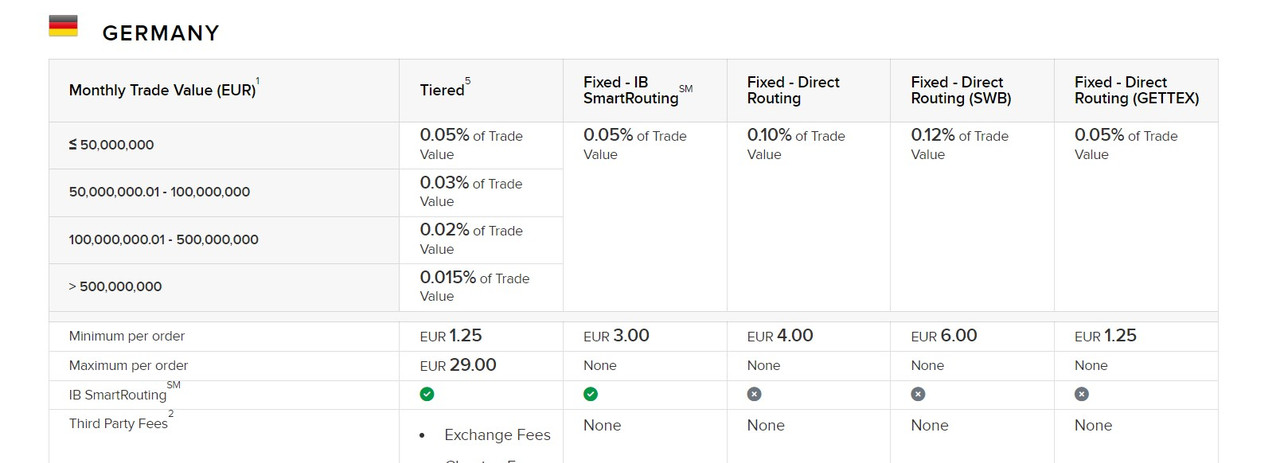Click the ≤ 50,000,000 tier row label

pos(111,145)
